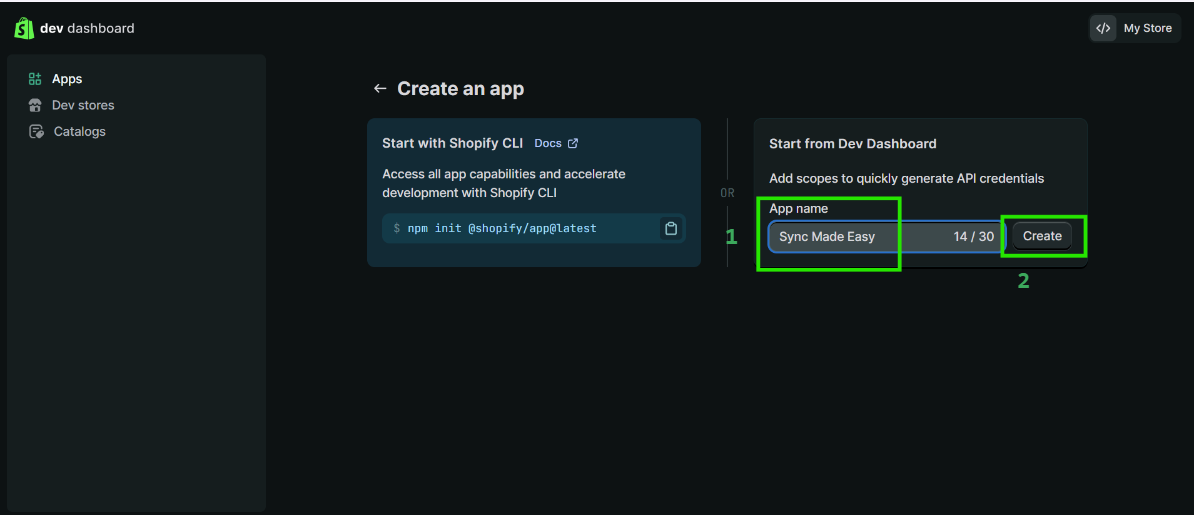Click the Create button
The width and height of the screenshot is (1194, 515).
click(1042, 236)
